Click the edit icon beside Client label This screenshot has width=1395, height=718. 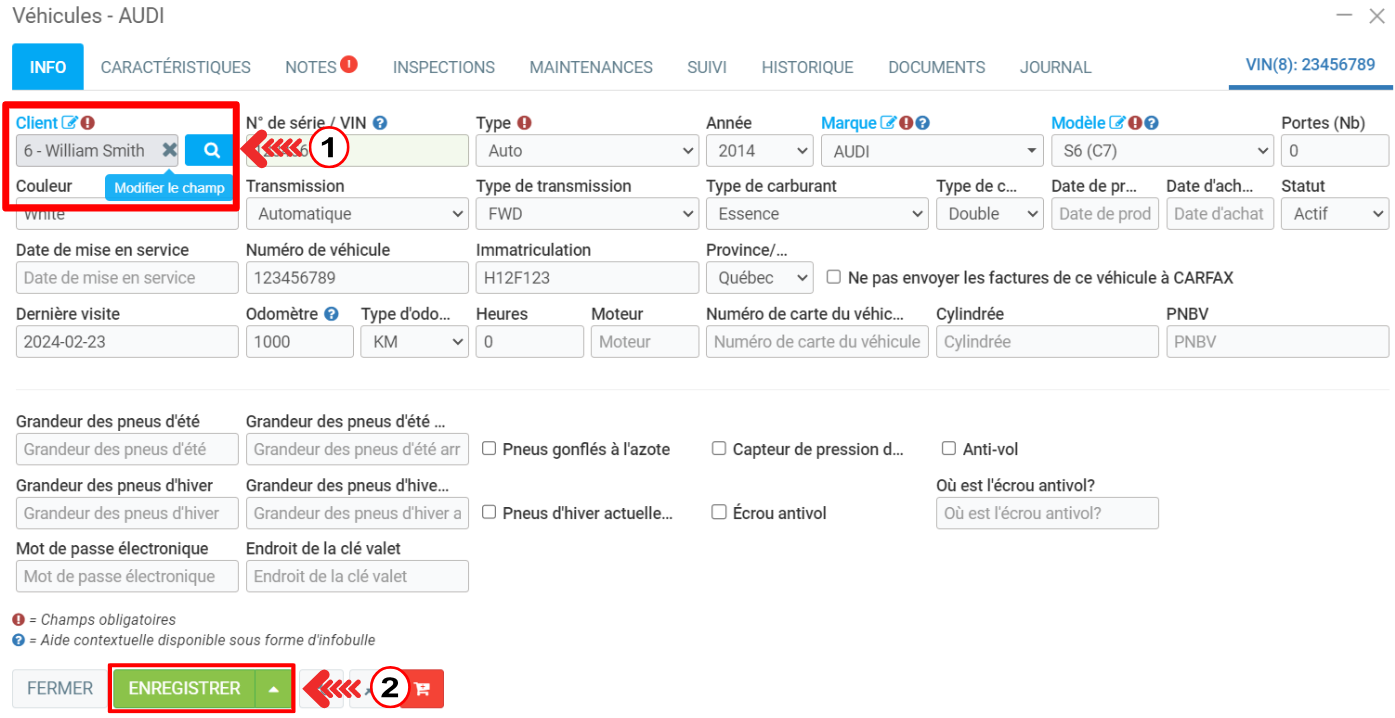tap(69, 123)
